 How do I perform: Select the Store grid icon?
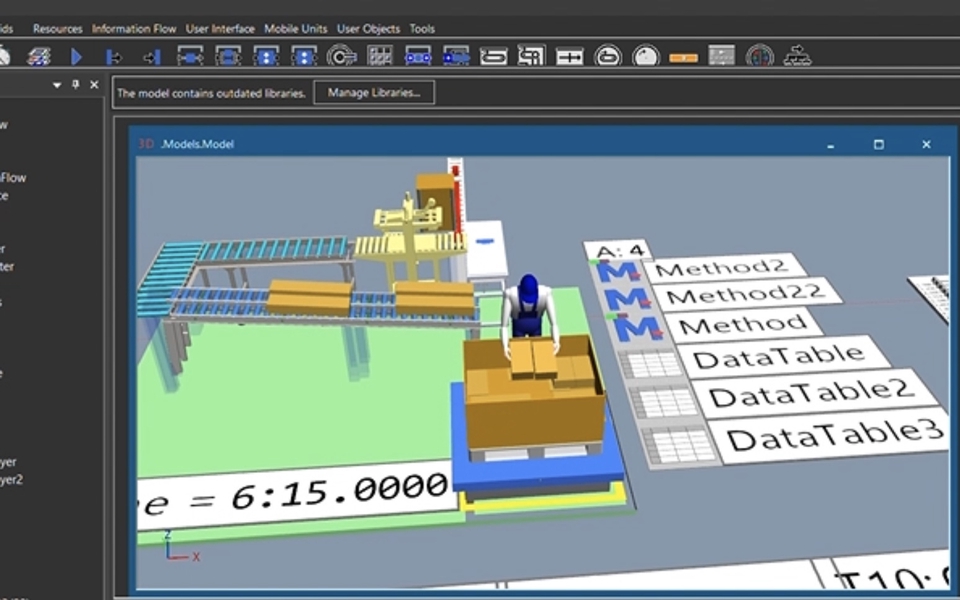coord(380,57)
